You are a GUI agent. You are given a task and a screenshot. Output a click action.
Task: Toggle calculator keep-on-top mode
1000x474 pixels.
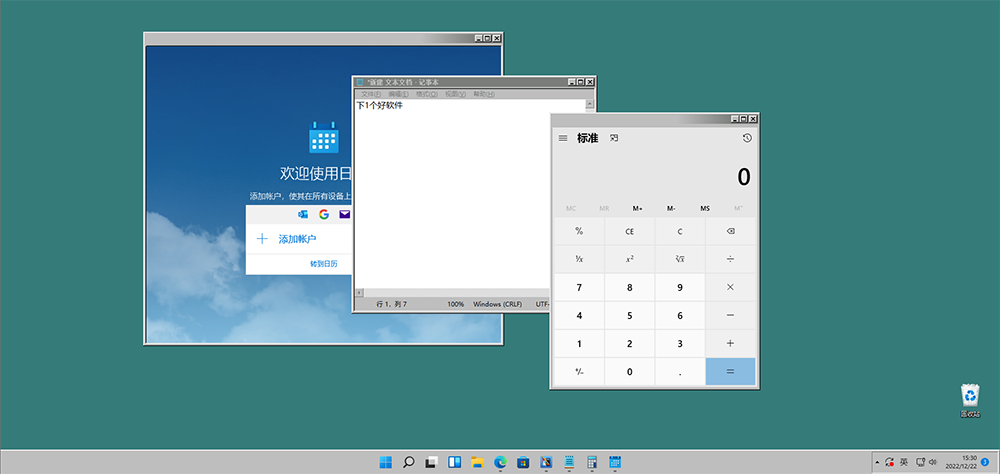614,138
